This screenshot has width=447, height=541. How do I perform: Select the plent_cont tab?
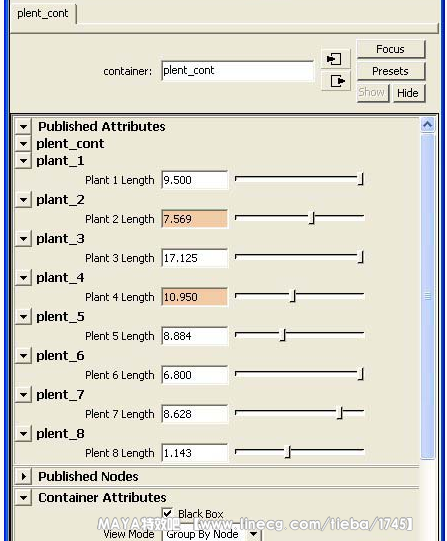43,13
